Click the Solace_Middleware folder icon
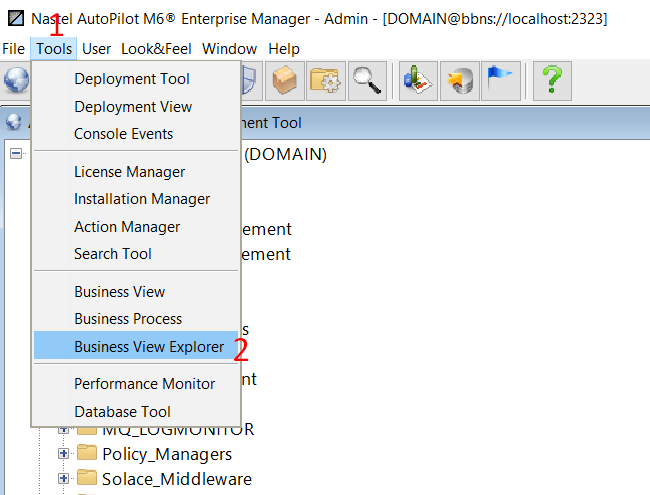Image resolution: width=650 pixels, height=495 pixels. [87, 478]
